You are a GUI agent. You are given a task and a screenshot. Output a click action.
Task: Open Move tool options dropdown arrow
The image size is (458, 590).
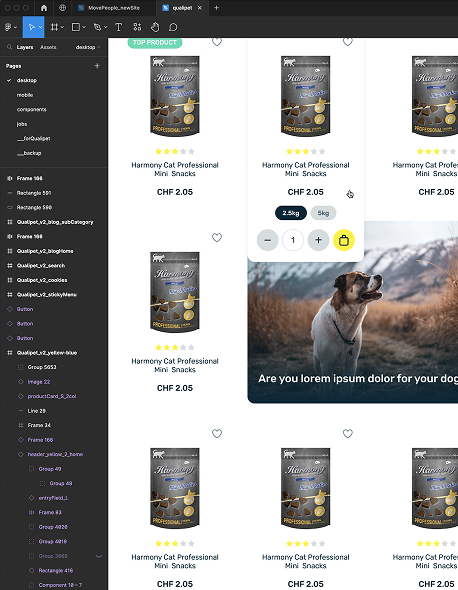(x=40, y=27)
